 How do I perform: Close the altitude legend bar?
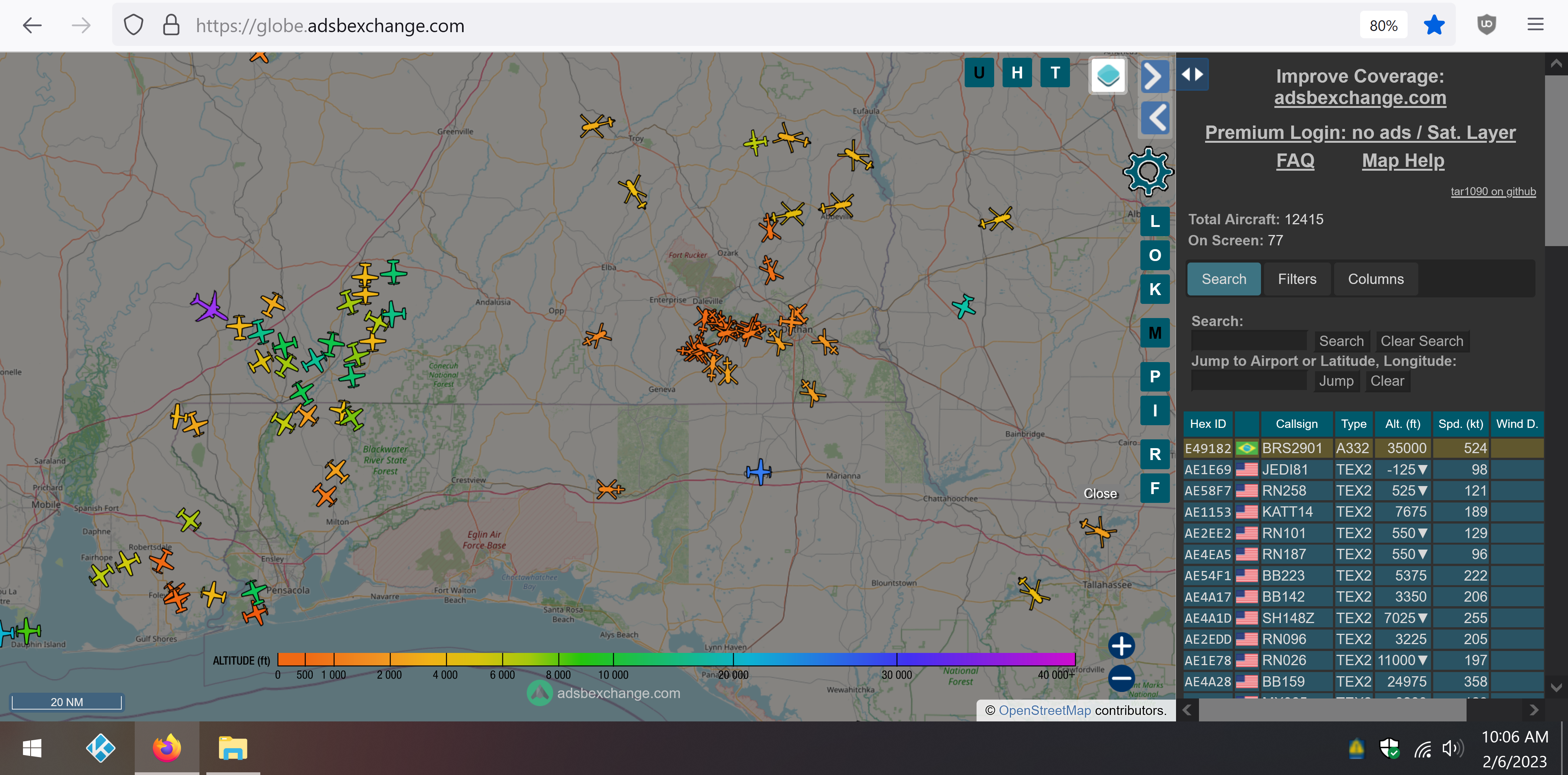pos(1100,494)
